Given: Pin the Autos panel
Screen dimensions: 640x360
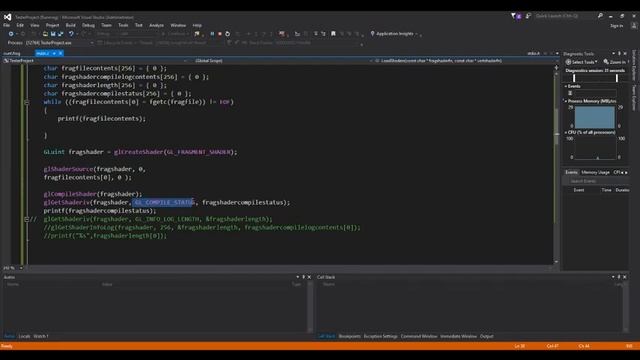Looking at the screenshot, I should 303,277.
